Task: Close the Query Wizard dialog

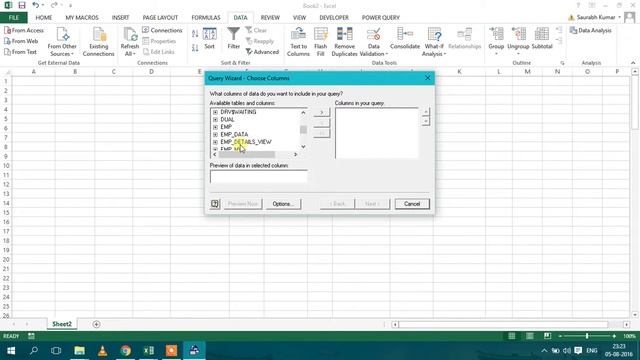Action: (x=427, y=78)
